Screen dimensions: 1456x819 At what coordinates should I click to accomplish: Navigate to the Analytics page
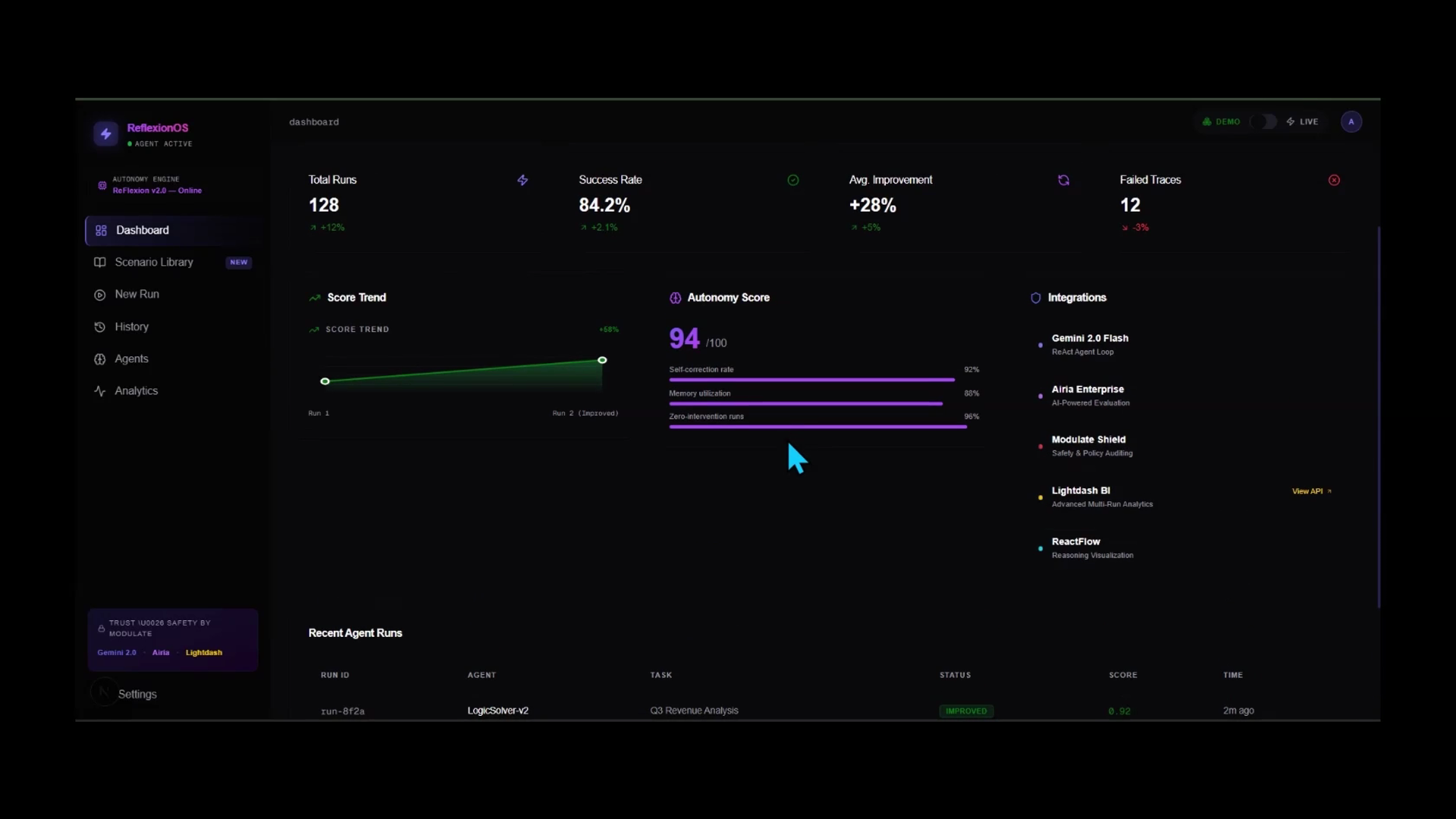[136, 391]
